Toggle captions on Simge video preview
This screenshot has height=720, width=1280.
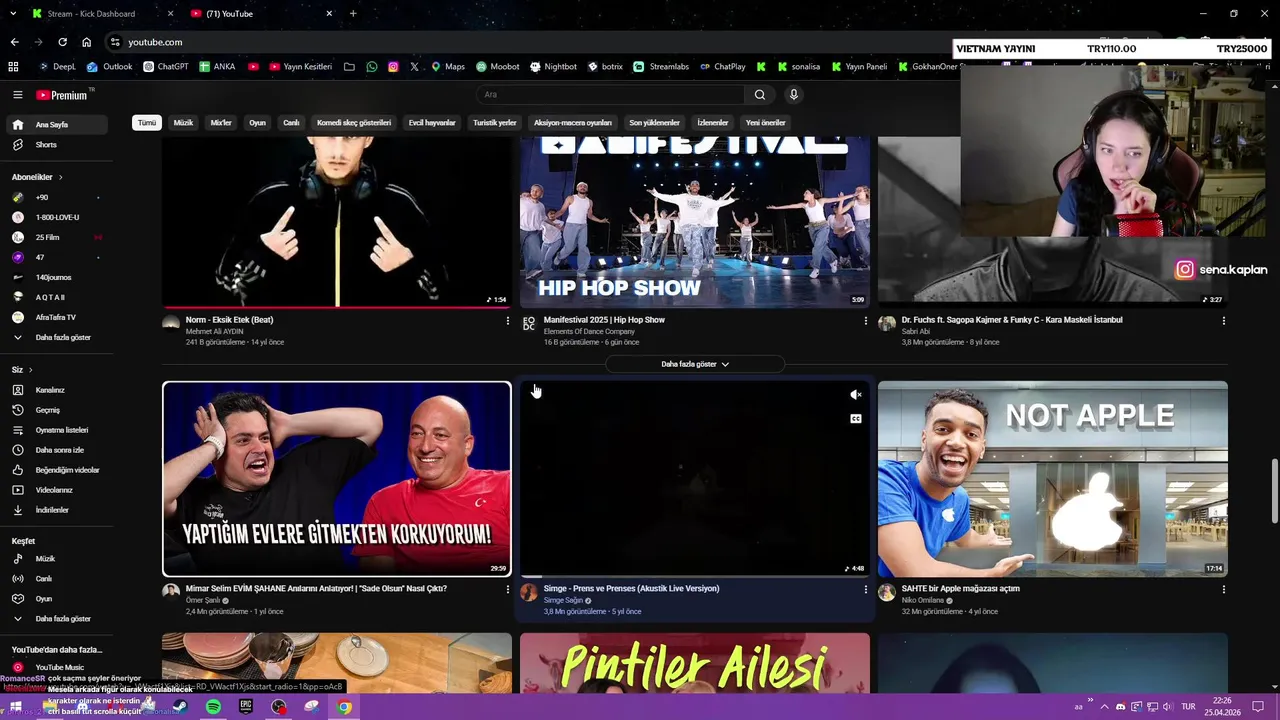click(x=856, y=419)
